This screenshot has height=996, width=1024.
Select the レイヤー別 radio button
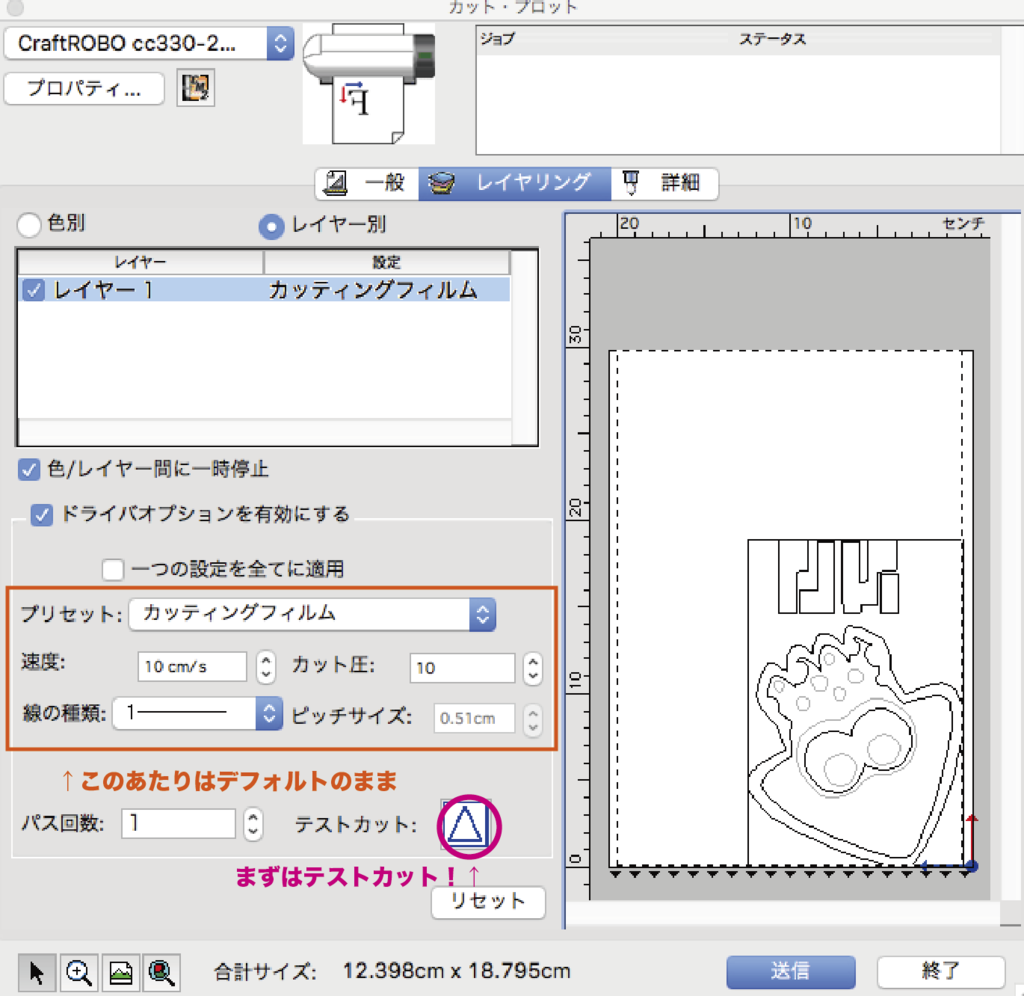tap(271, 226)
